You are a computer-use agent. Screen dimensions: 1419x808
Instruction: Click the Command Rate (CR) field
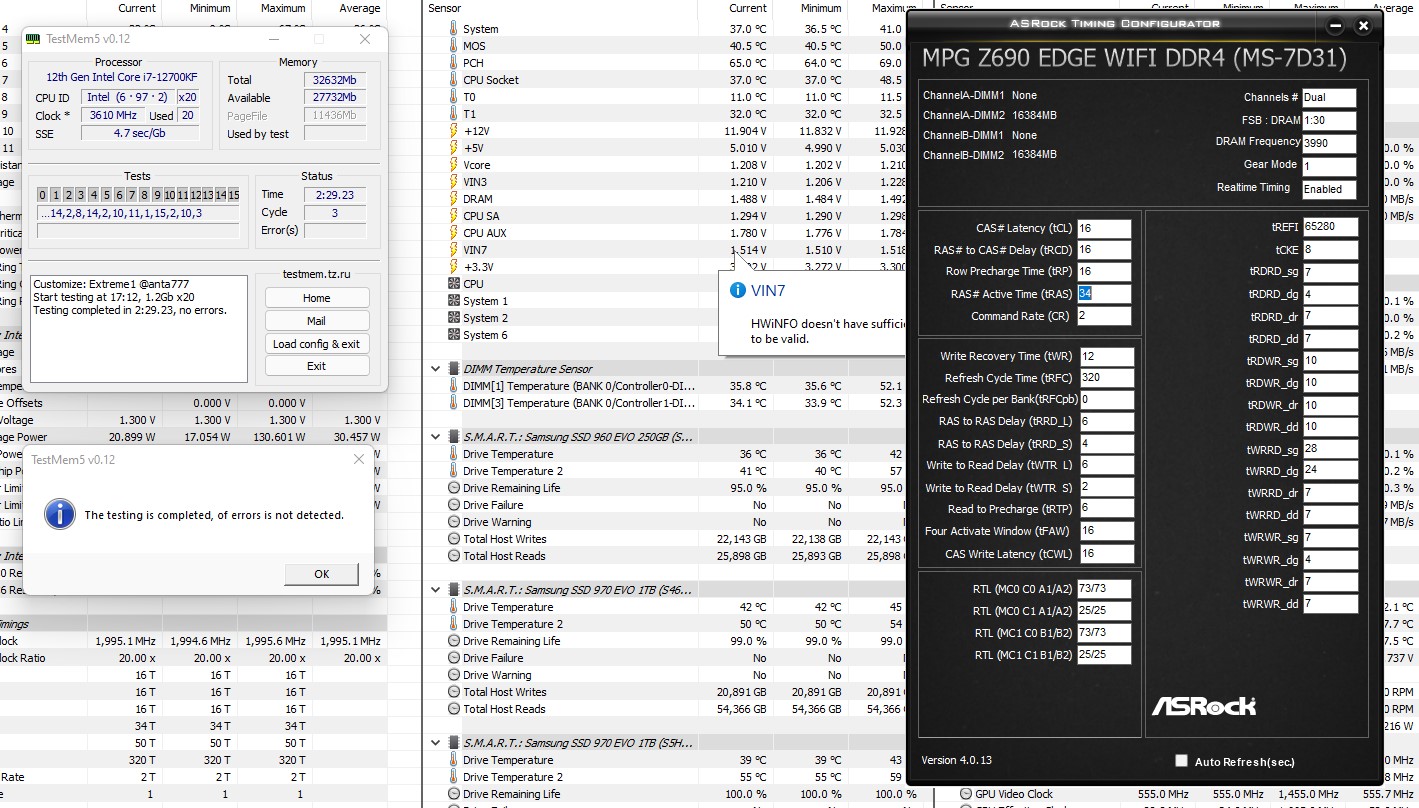pos(1104,316)
